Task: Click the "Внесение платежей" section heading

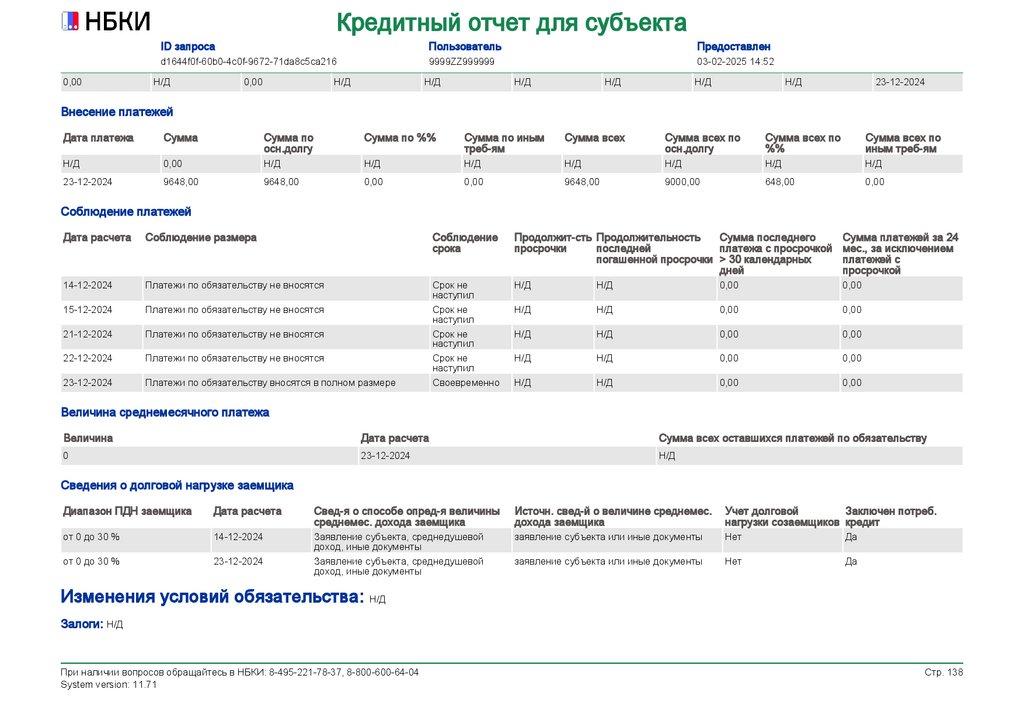Action: [x=117, y=112]
